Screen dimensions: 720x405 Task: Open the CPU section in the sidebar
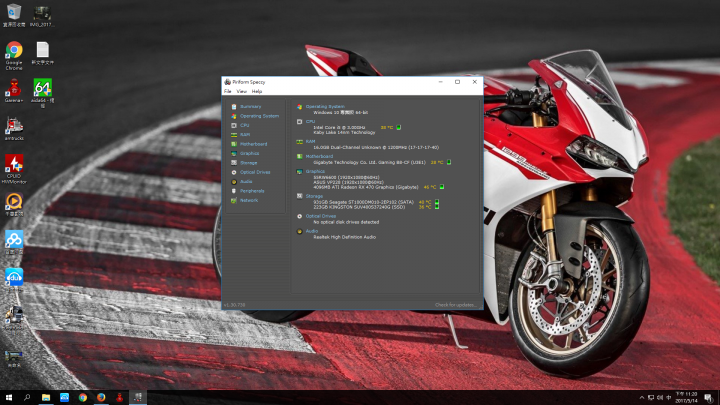pyautogui.click(x=244, y=125)
